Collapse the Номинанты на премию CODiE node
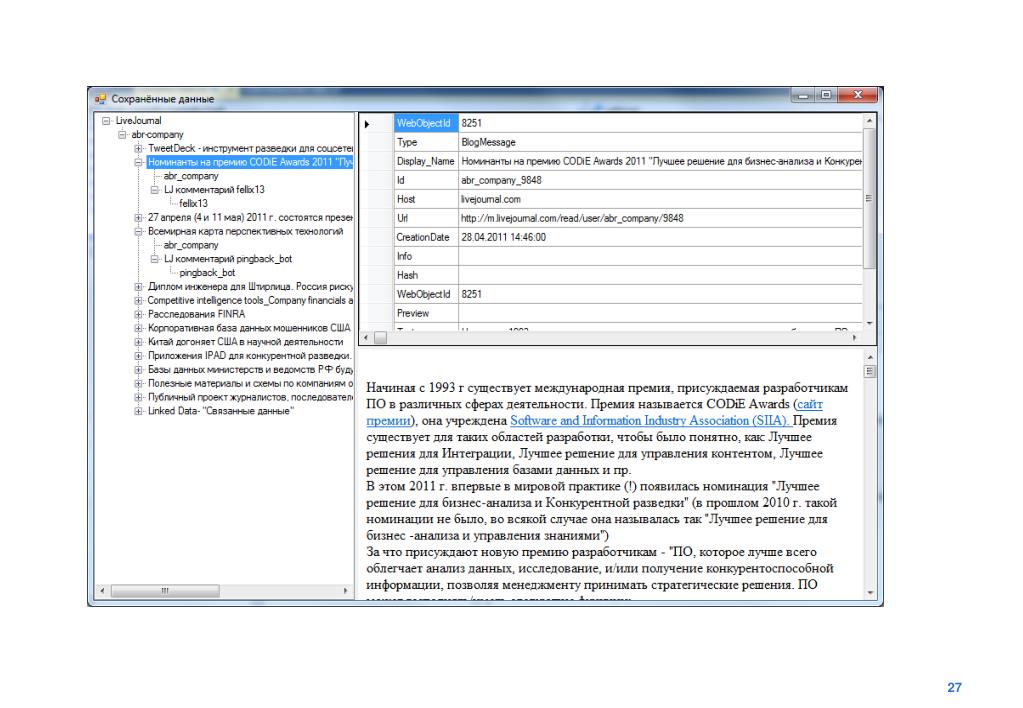This screenshot has height=708, width=1023. (x=138, y=162)
